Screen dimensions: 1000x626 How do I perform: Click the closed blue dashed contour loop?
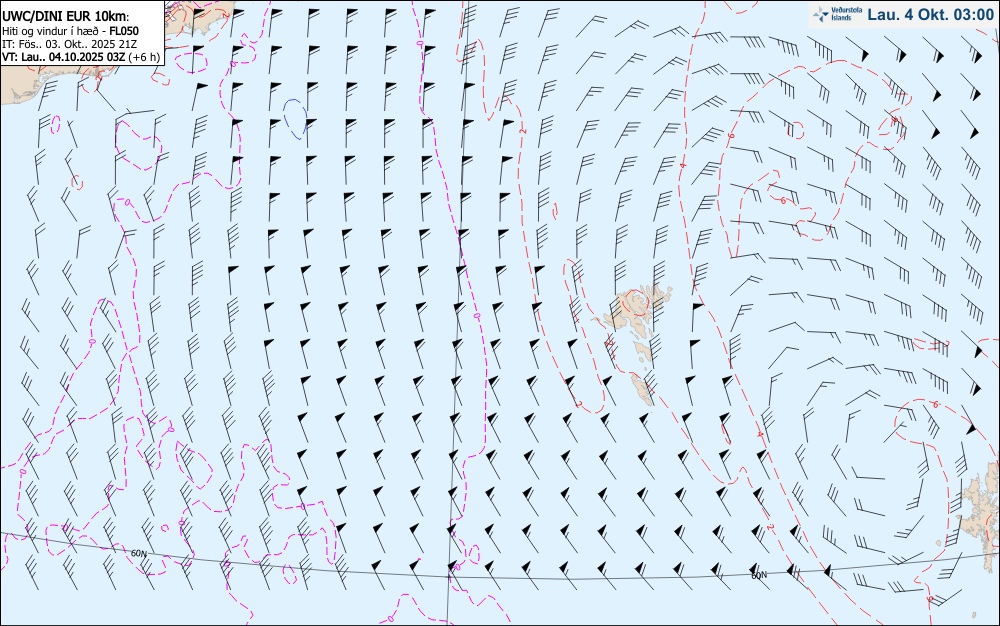click(295, 119)
